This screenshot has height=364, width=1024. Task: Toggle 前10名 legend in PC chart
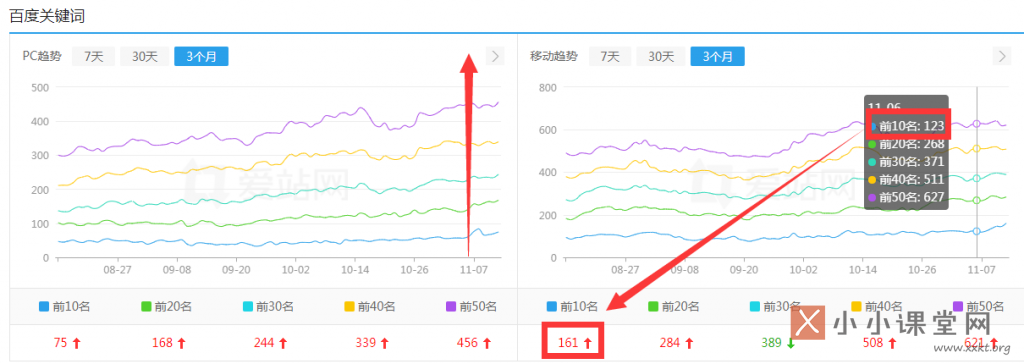pos(64,306)
